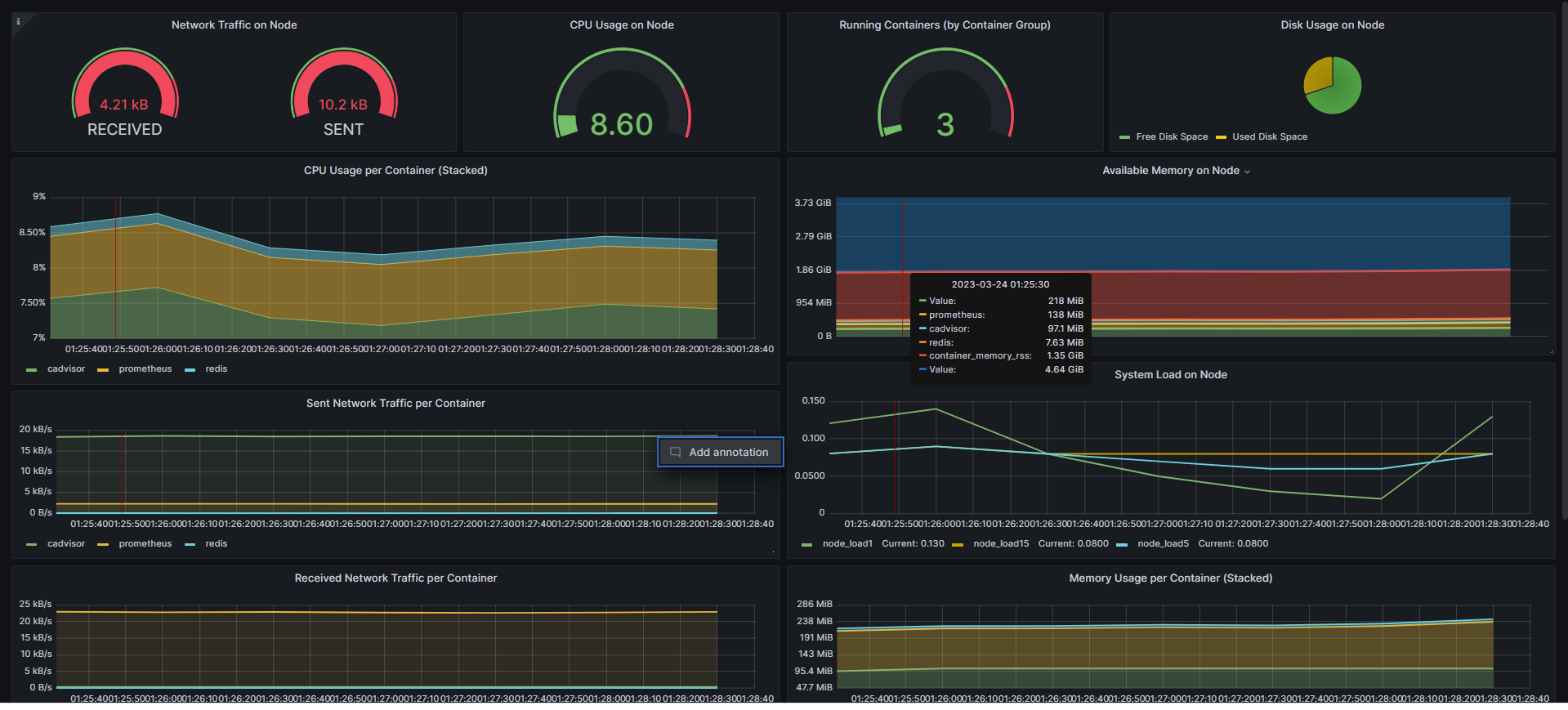1568x710 pixels.
Task: Click the '20 kB/s' axis label in Sent Network Traffic
Action: (x=36, y=430)
